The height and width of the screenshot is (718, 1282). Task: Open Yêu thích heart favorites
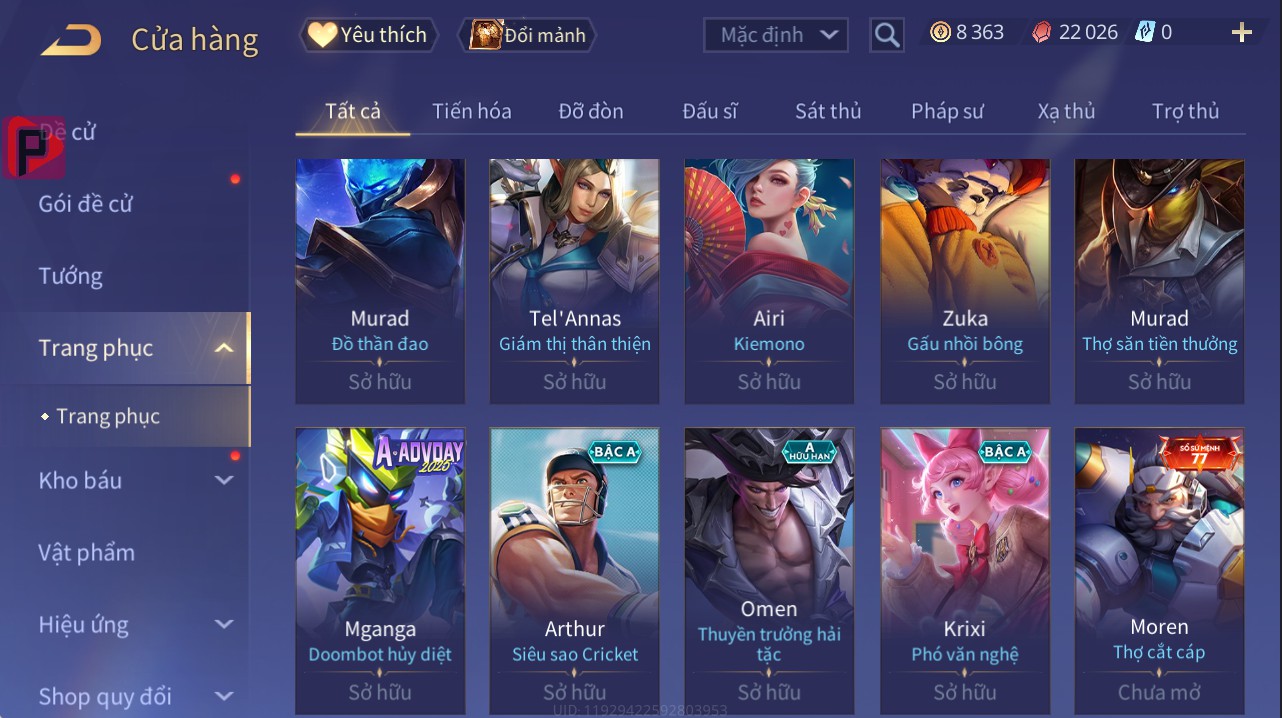click(369, 35)
